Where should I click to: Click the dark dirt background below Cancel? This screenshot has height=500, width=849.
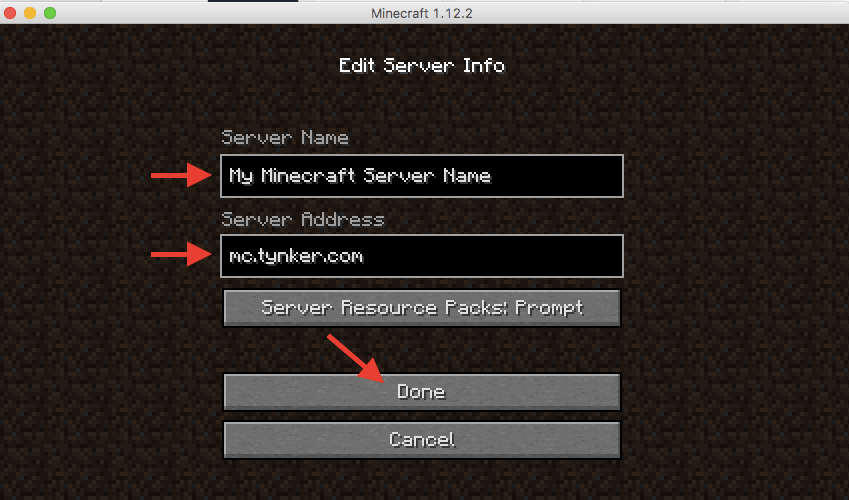pyautogui.click(x=422, y=480)
